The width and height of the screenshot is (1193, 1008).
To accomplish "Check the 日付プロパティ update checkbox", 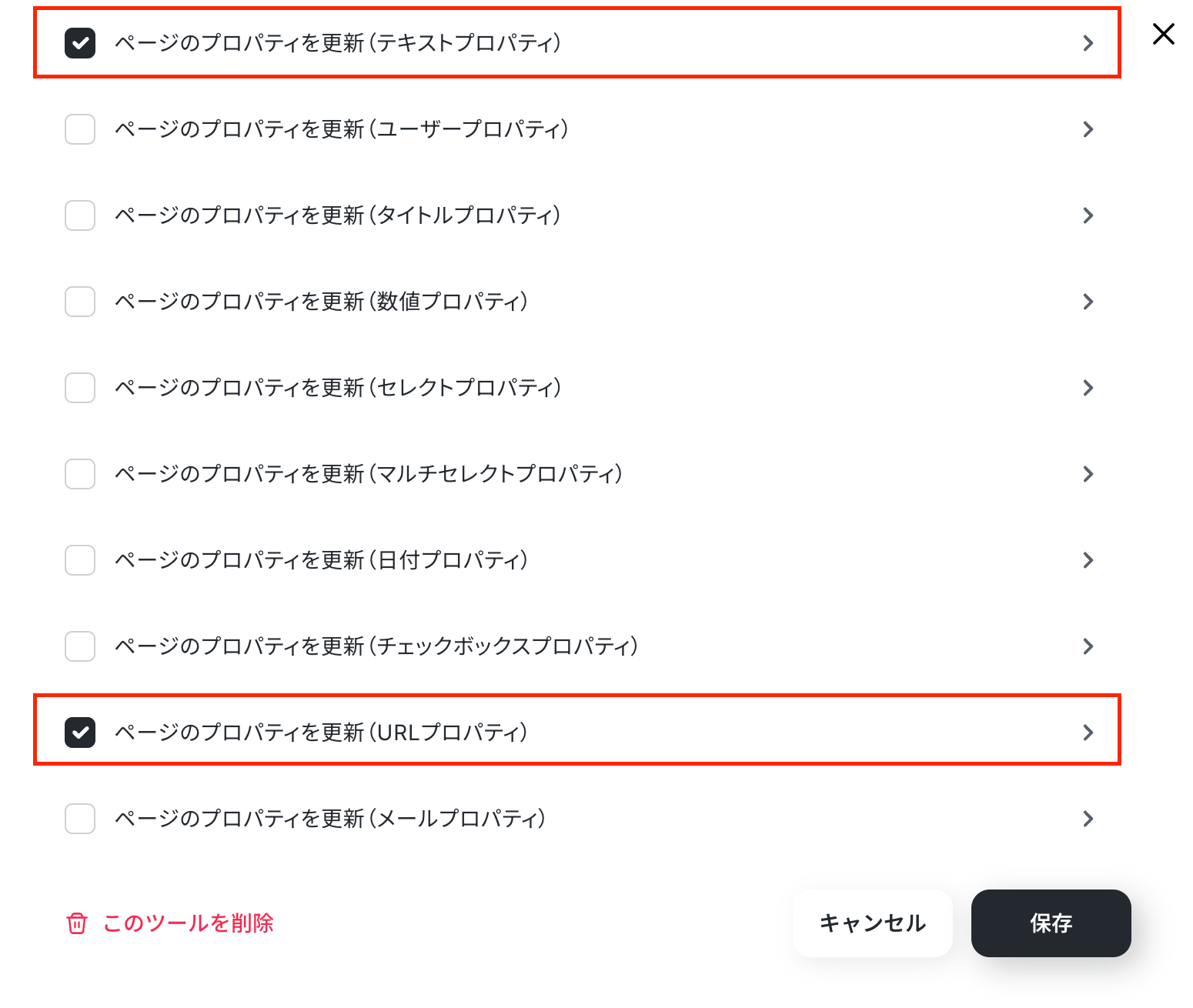I will (x=80, y=560).
